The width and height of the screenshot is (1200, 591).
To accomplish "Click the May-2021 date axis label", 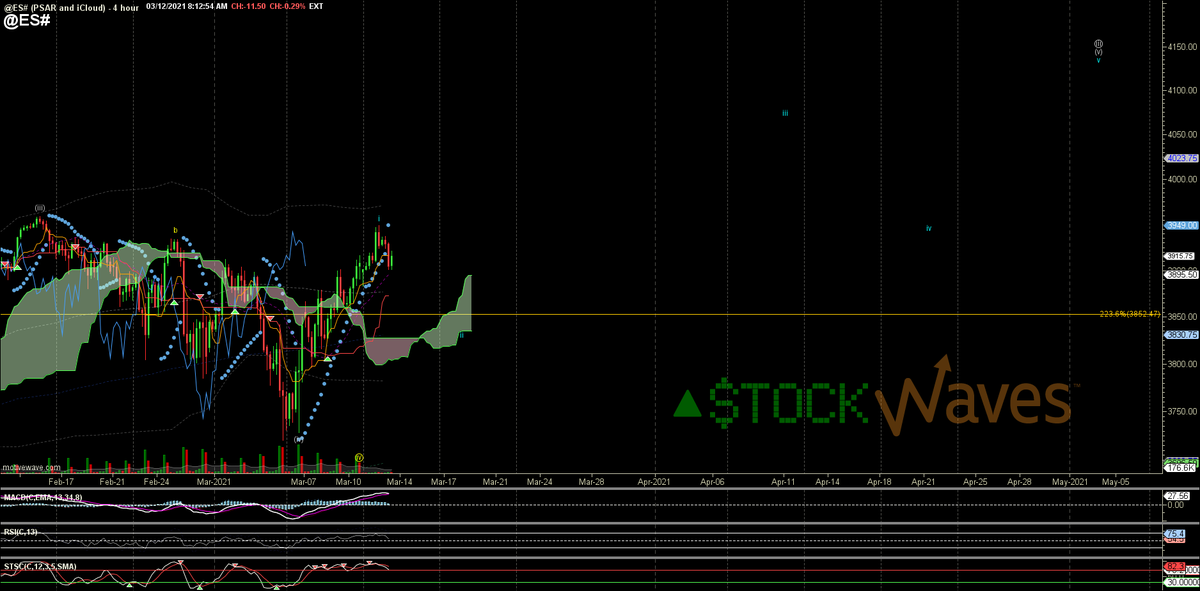I will pos(1070,481).
